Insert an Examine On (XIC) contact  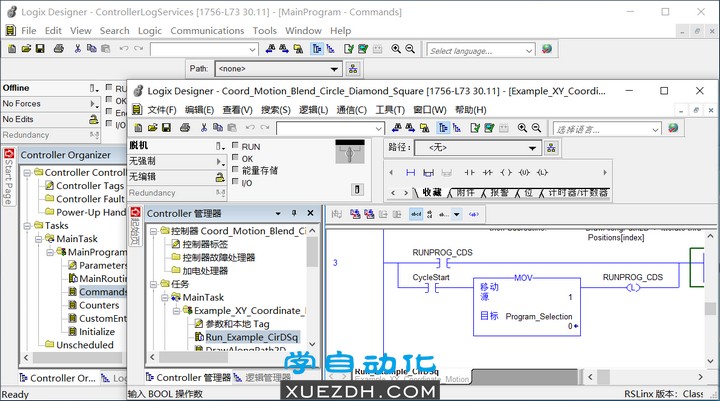(x=469, y=173)
